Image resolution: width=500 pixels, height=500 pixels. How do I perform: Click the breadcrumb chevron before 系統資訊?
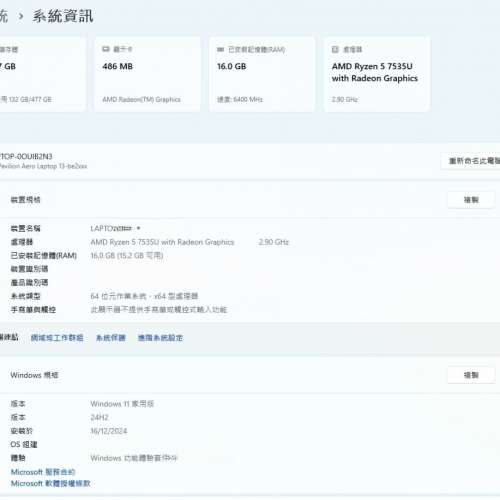(x=21, y=16)
